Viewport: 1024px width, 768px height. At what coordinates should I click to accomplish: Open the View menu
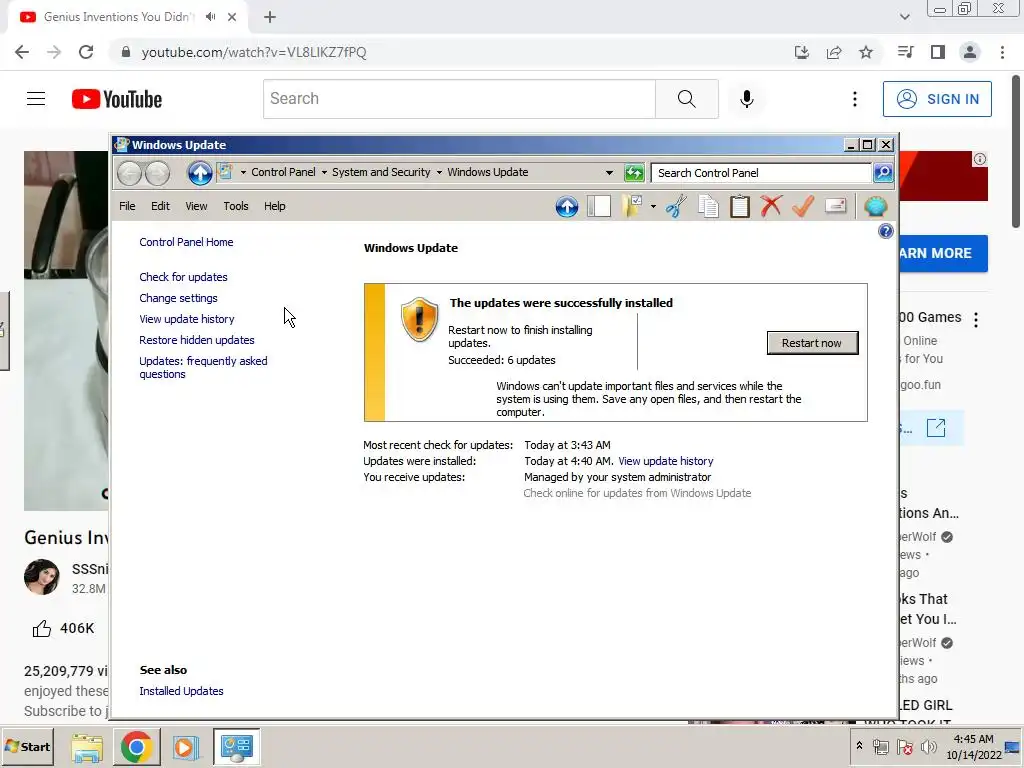(x=196, y=206)
